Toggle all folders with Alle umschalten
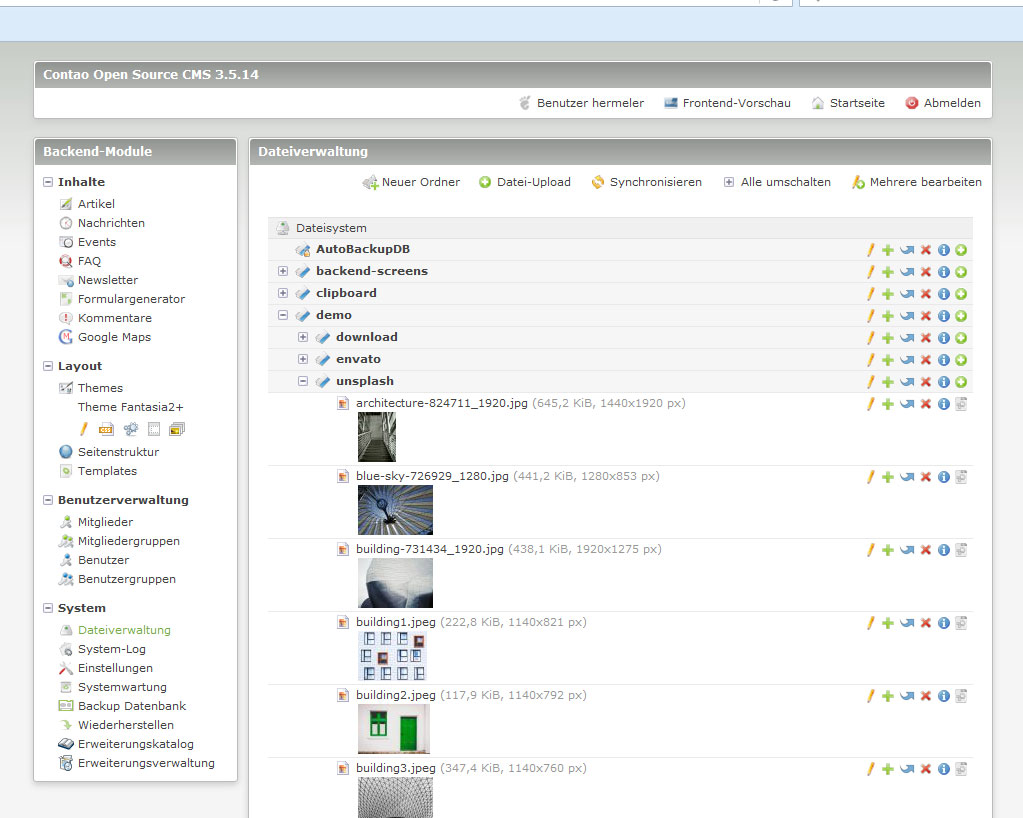The width and height of the screenshot is (1023, 818). (x=776, y=182)
